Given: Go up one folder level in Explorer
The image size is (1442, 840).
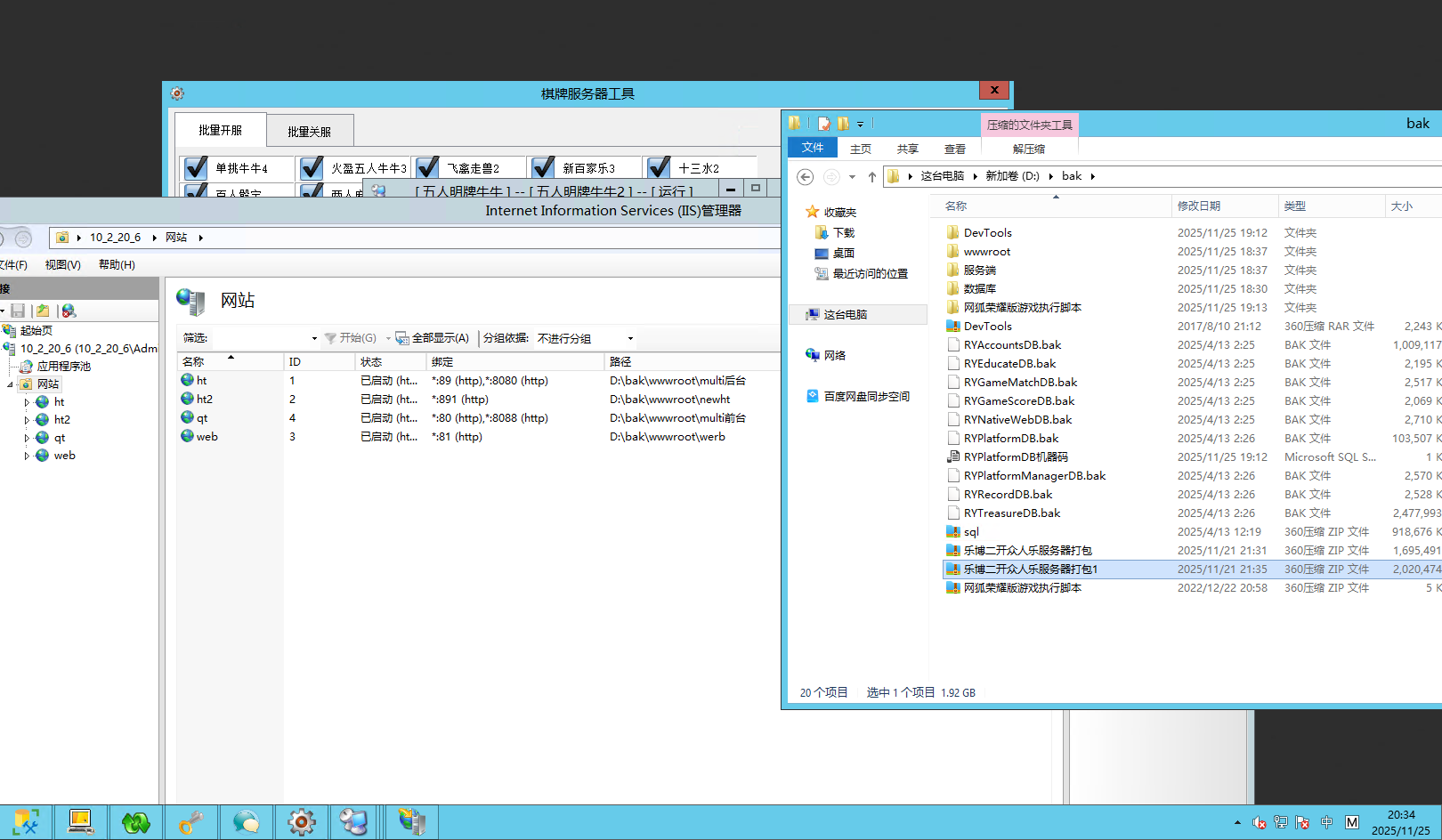Looking at the screenshot, I should 872,176.
